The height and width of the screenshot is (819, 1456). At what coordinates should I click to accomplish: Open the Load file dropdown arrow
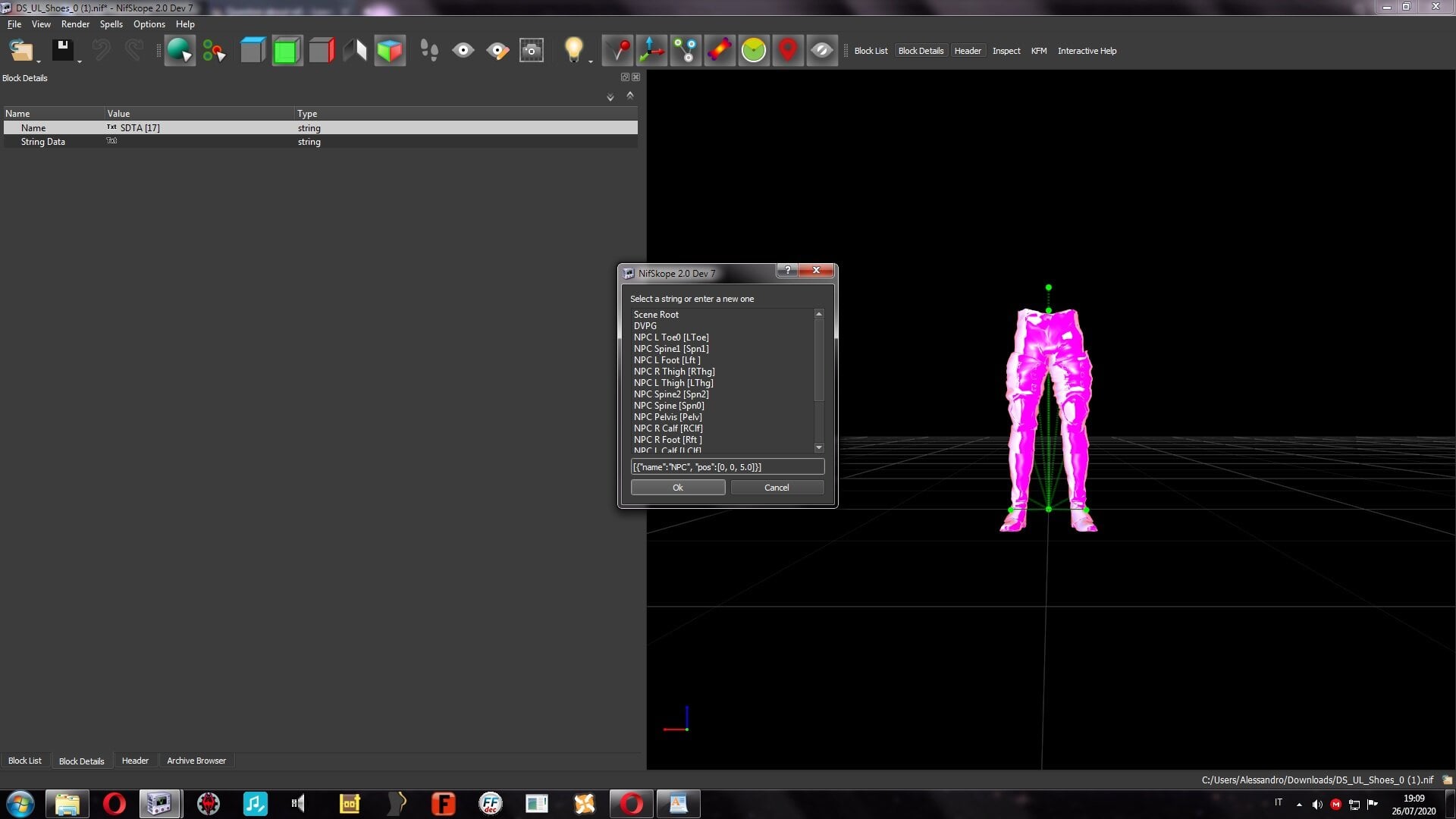[39, 61]
